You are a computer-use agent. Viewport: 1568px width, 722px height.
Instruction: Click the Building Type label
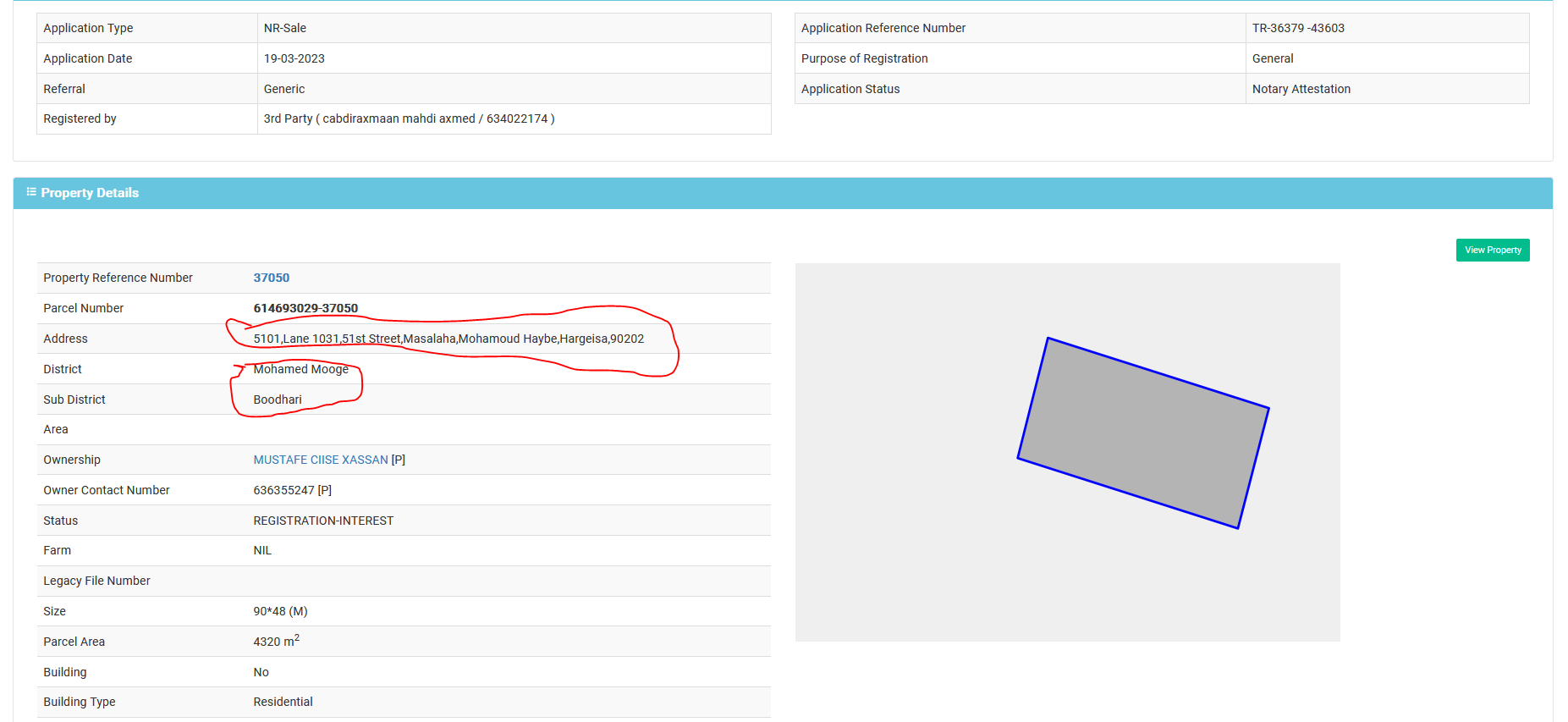[x=79, y=702]
